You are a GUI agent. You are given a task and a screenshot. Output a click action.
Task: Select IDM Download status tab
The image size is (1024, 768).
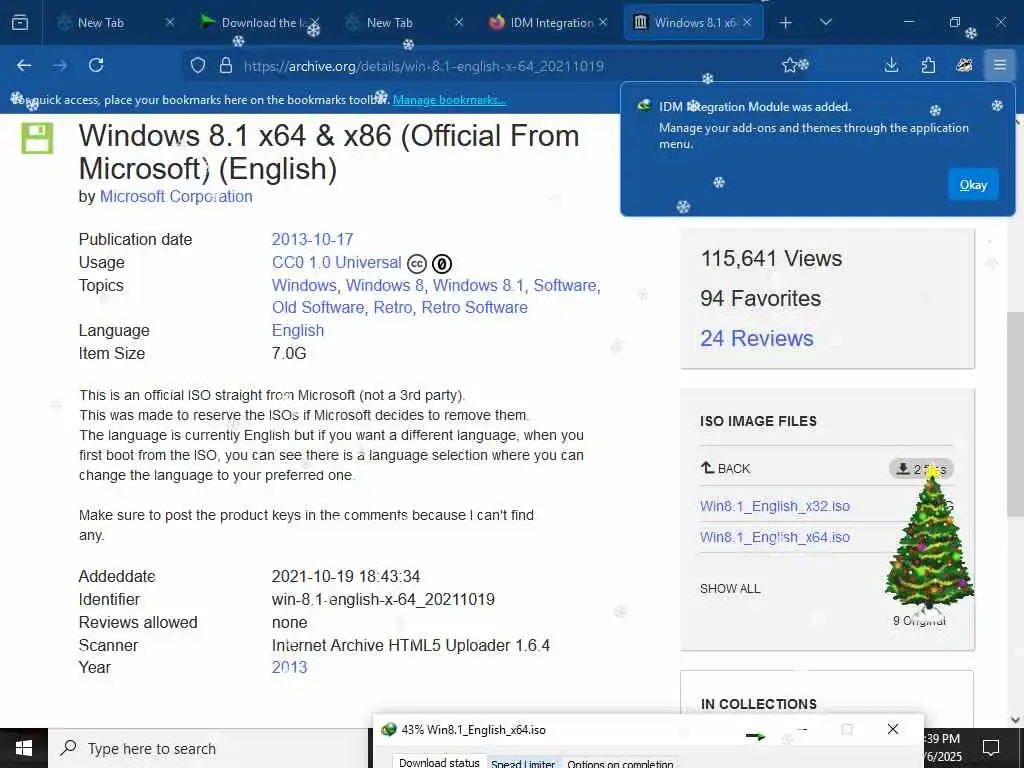point(439,762)
